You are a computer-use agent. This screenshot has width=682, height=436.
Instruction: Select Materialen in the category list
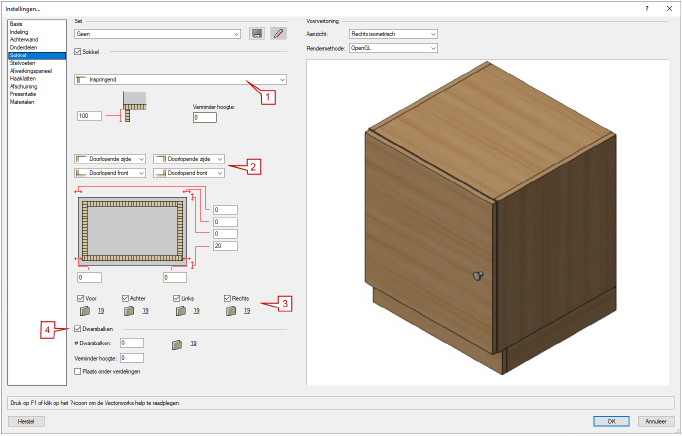37,102
